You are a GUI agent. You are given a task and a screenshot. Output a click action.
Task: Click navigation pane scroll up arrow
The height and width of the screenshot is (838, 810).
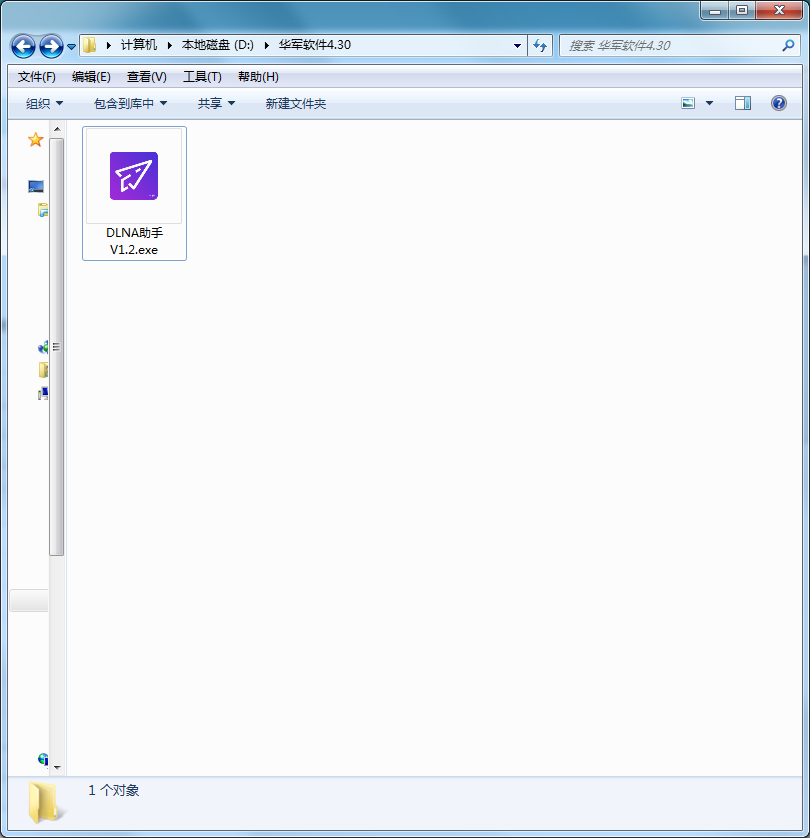[57, 129]
